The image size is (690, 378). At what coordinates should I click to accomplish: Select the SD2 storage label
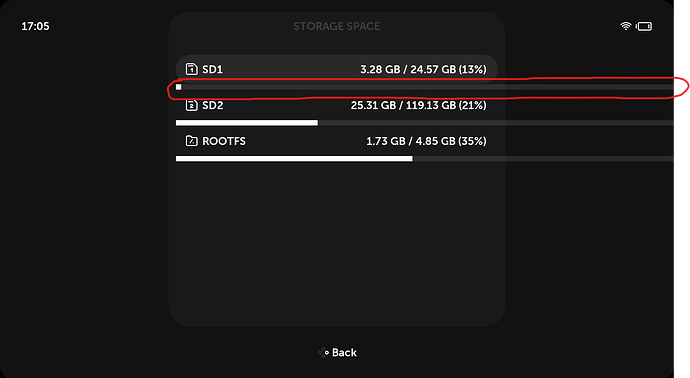pyautogui.click(x=213, y=105)
